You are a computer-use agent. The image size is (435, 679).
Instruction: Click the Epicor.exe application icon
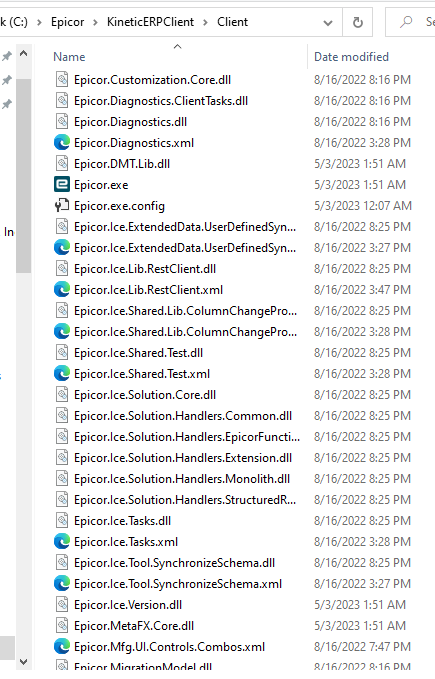click(62, 185)
